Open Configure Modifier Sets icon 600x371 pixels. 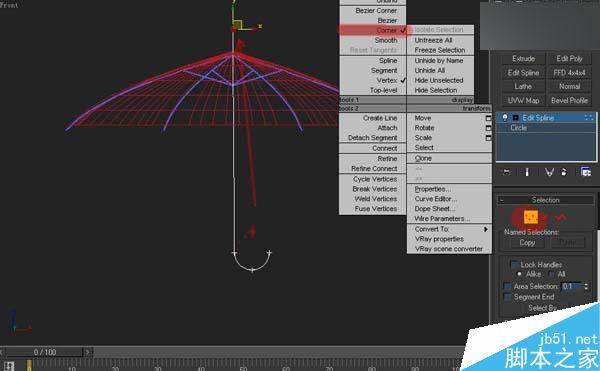click(586, 172)
